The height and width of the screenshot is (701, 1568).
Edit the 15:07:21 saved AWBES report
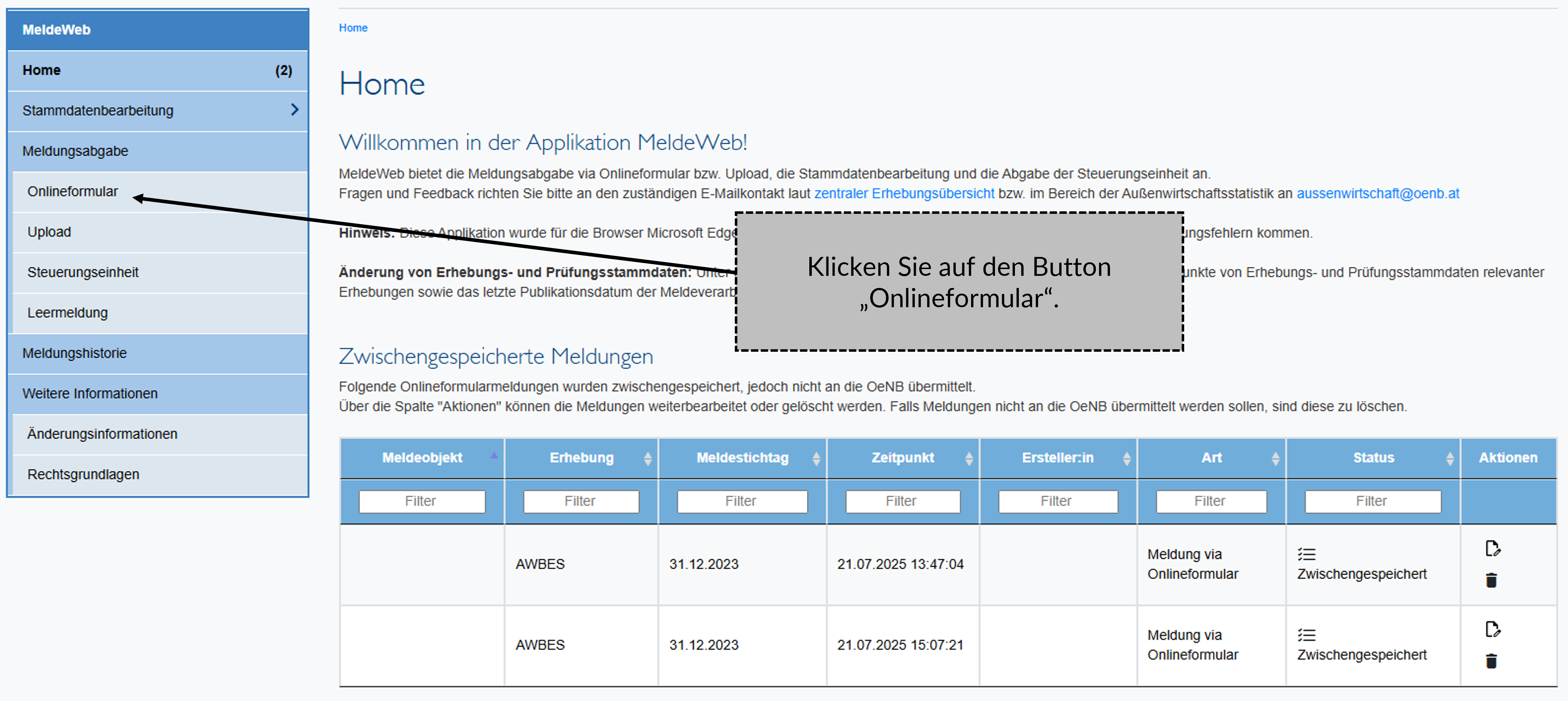point(1492,629)
